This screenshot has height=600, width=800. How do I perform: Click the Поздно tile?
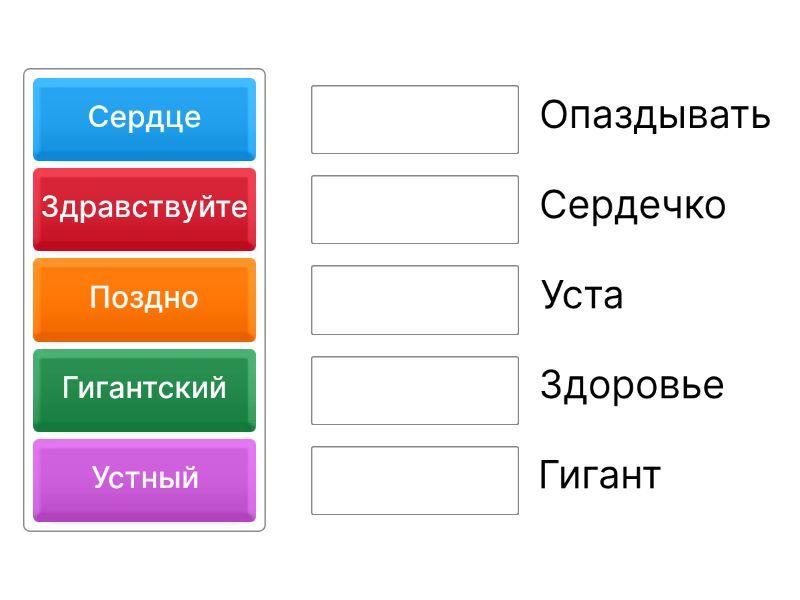(144, 298)
